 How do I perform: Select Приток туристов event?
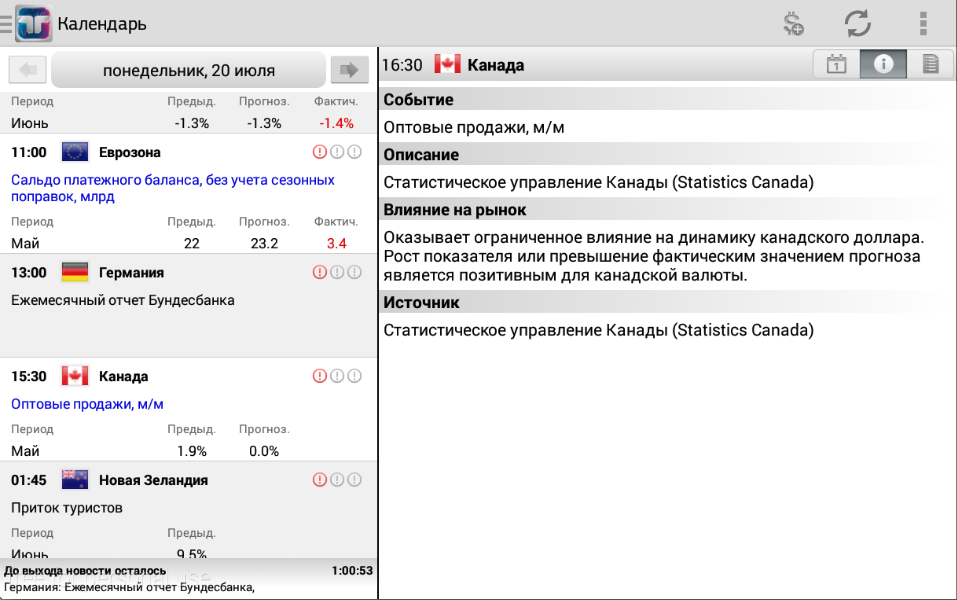coord(67,508)
